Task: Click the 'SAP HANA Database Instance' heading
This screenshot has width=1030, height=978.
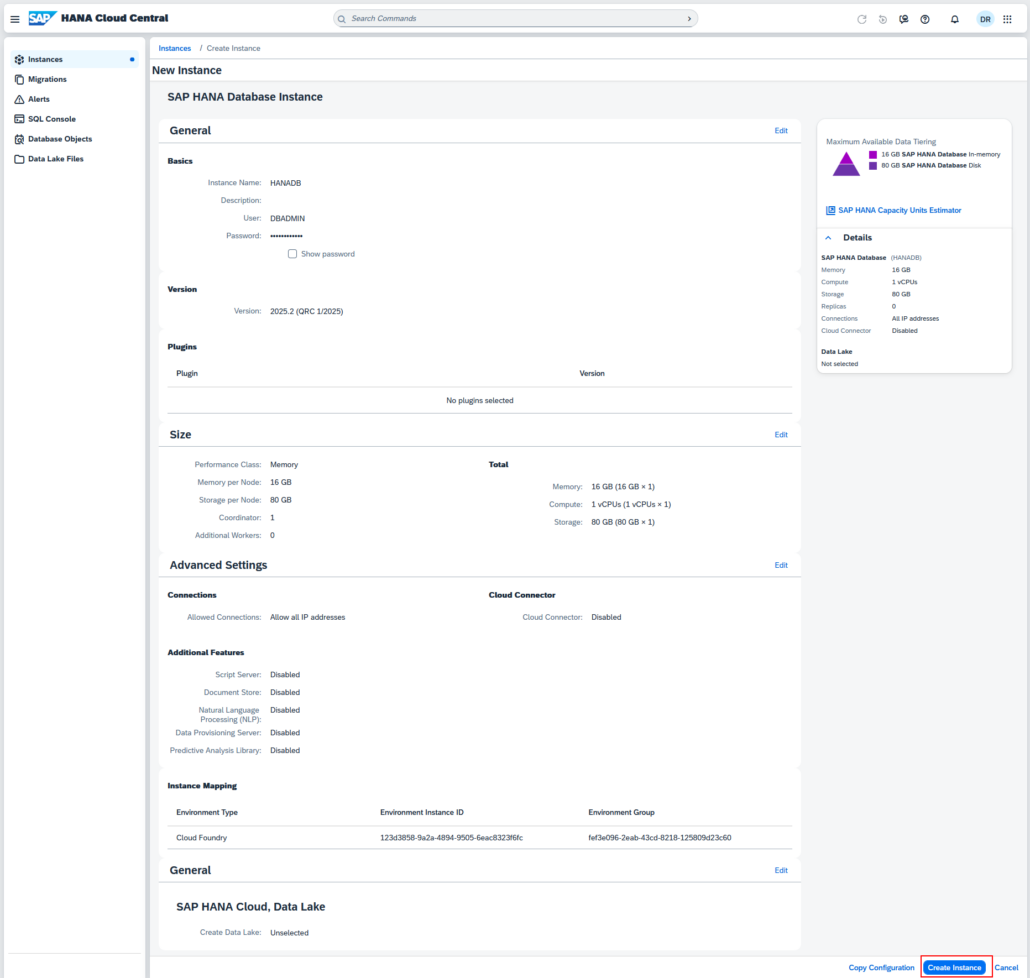Action: tap(245, 97)
